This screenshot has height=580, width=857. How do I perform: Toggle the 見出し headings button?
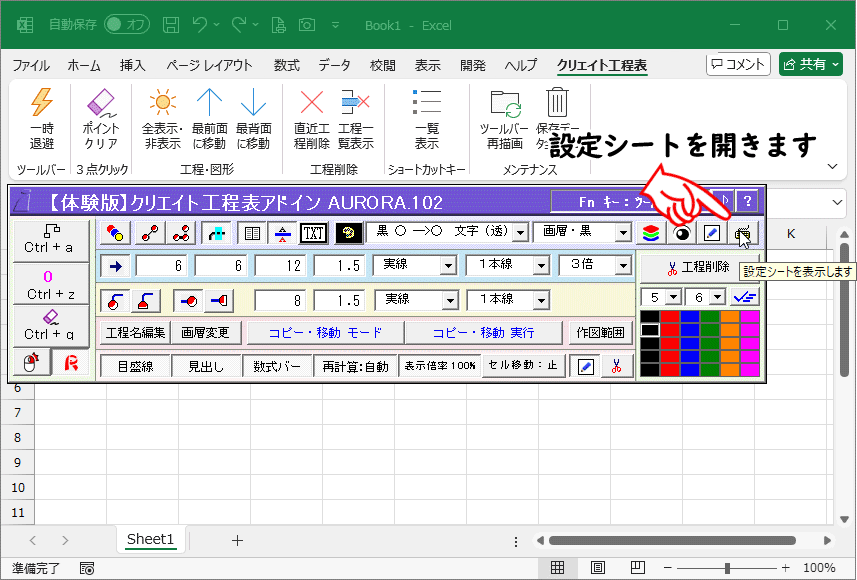click(x=206, y=366)
